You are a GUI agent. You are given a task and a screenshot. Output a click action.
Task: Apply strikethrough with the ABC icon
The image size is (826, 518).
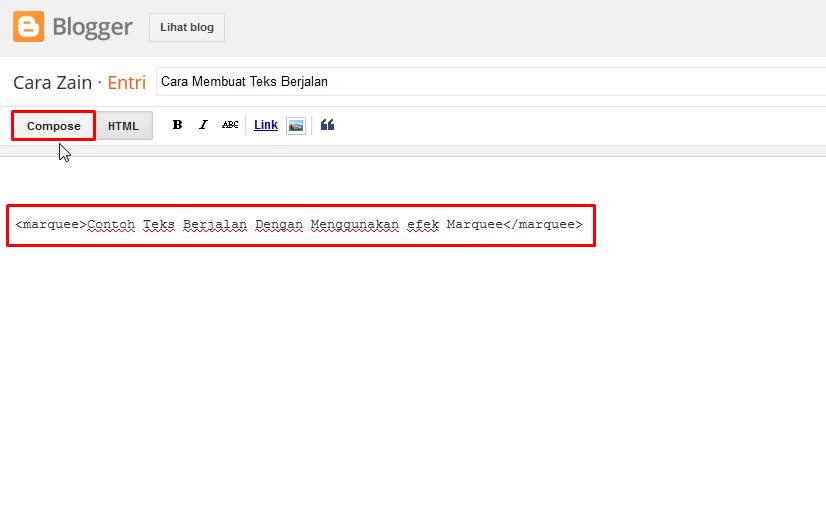(x=230, y=125)
